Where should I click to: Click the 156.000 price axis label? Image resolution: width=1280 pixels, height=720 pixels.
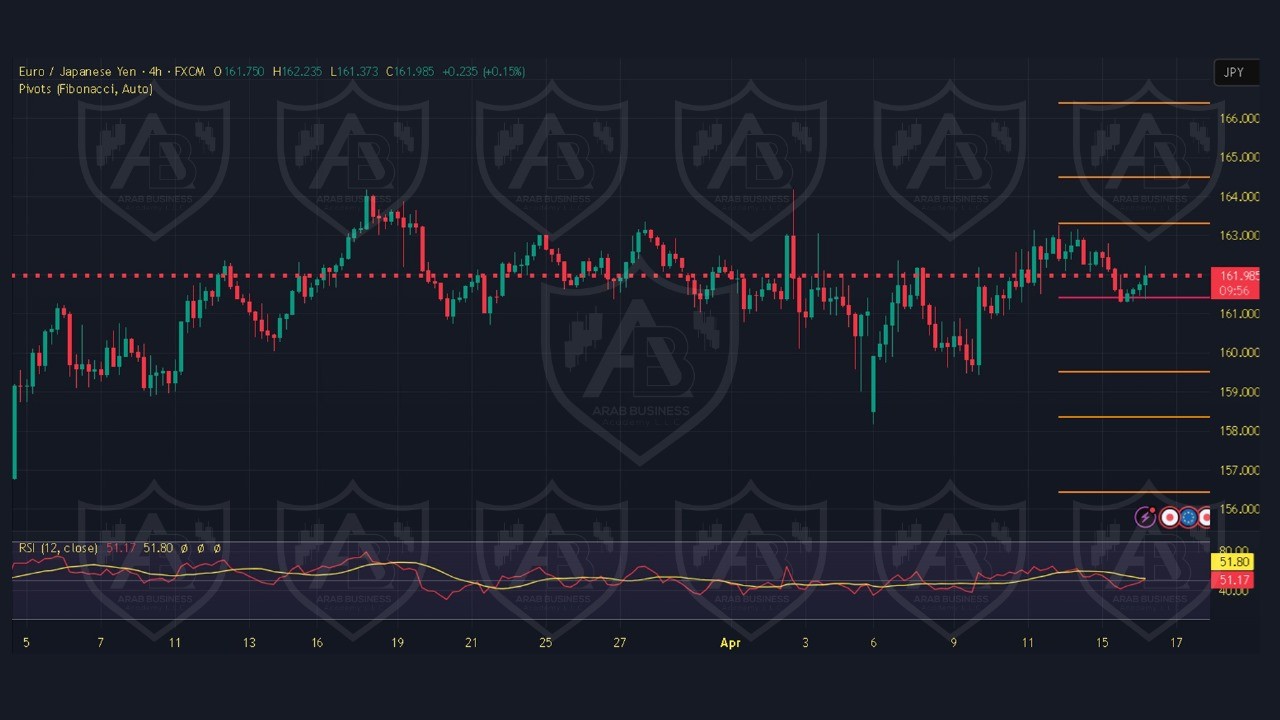(x=1239, y=509)
